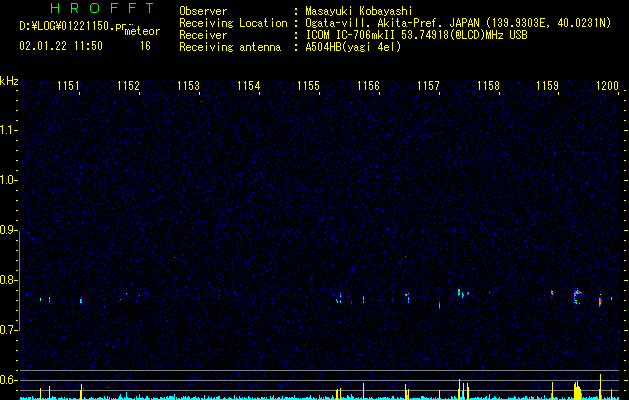Image resolution: width=629 pixels, height=400 pixels.
Task: Select observer name Masayuki Kobayashi
Action: [x=359, y=11]
